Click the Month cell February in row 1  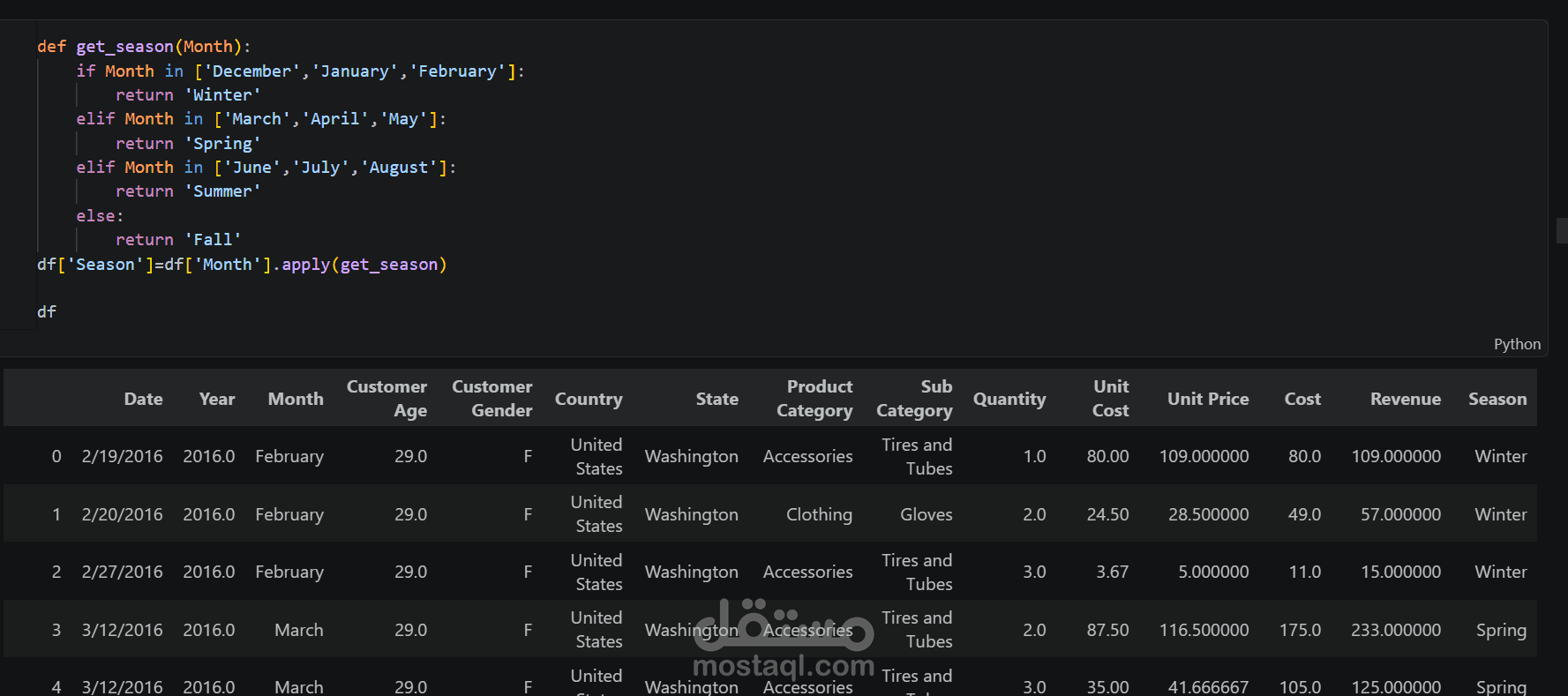click(289, 514)
